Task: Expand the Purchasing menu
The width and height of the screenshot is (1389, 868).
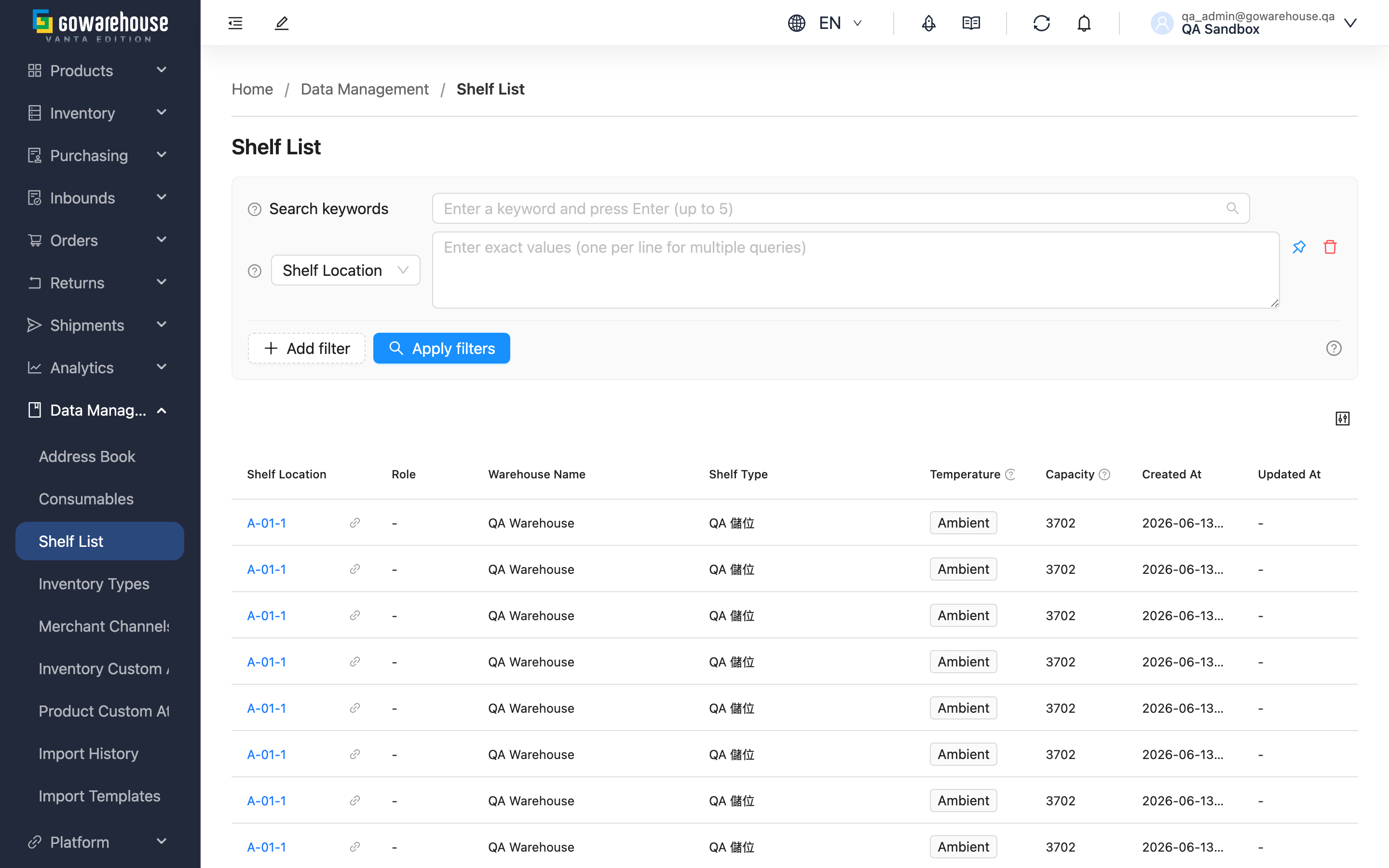Action: click(100, 156)
